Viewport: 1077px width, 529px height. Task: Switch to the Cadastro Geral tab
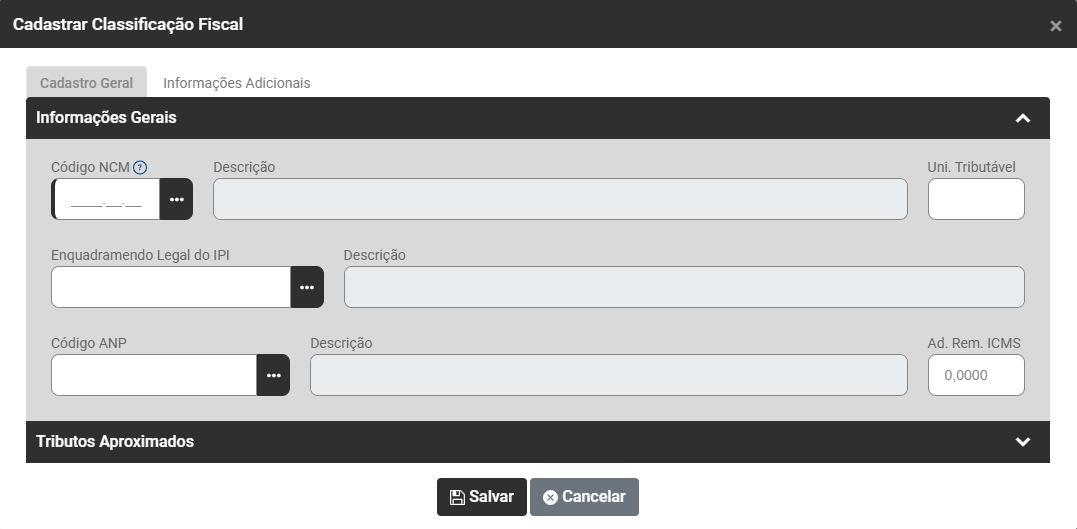86,83
